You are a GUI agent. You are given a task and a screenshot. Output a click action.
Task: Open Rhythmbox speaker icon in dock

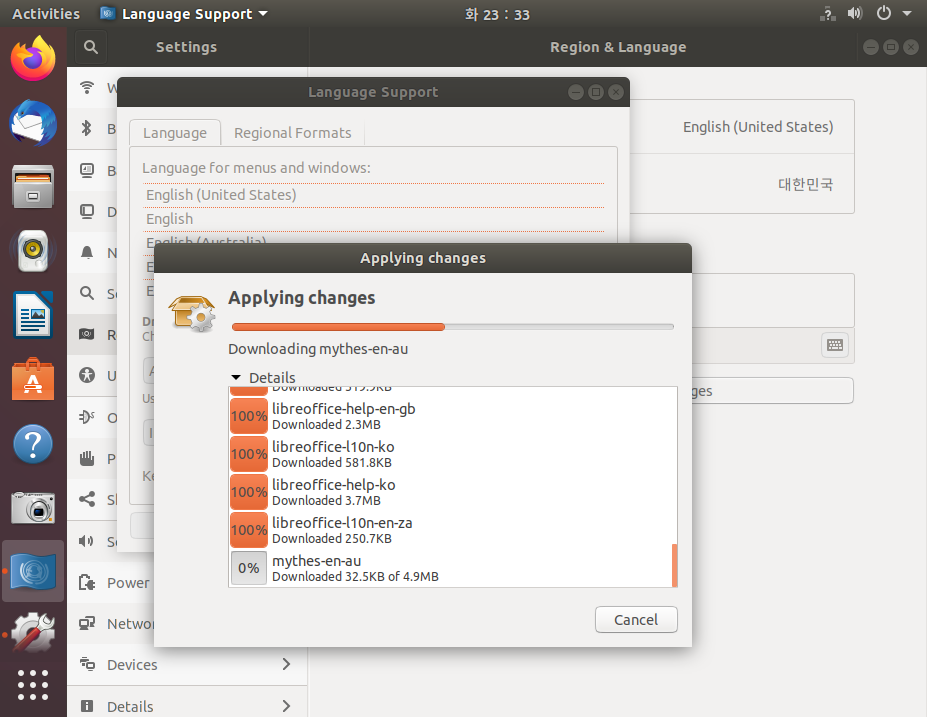(x=33, y=251)
